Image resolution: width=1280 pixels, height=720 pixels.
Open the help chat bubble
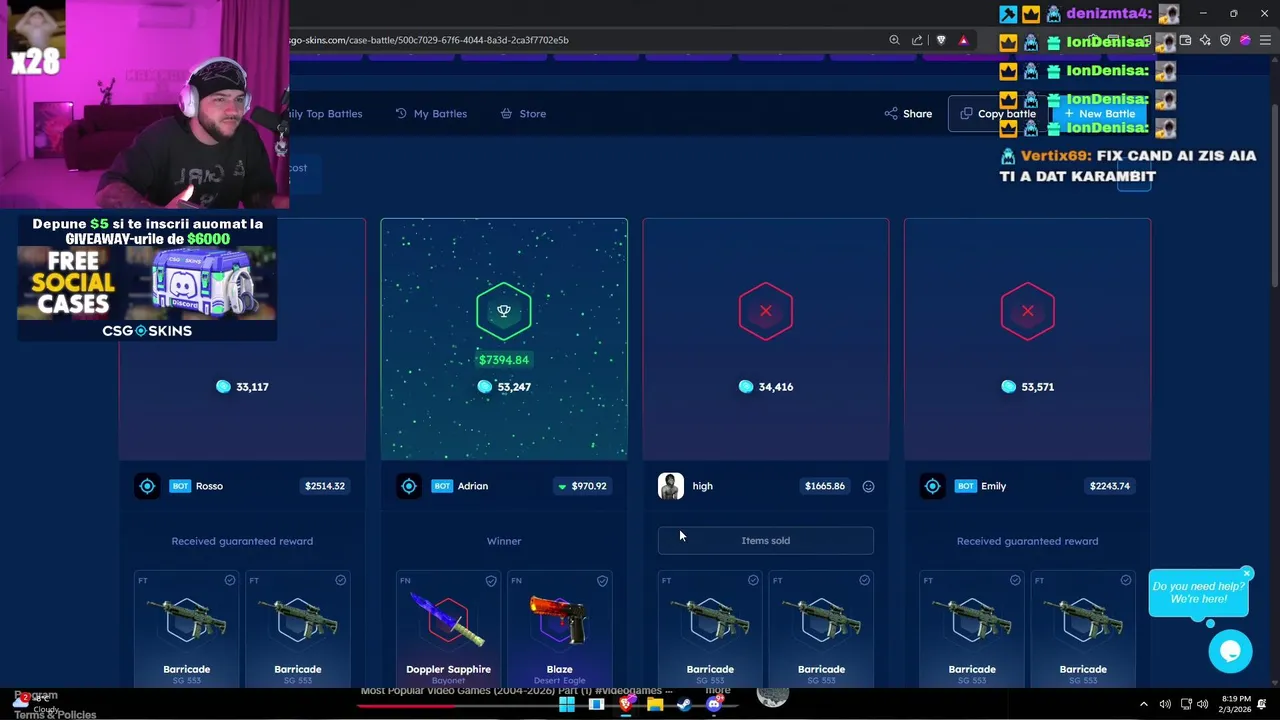point(1230,652)
